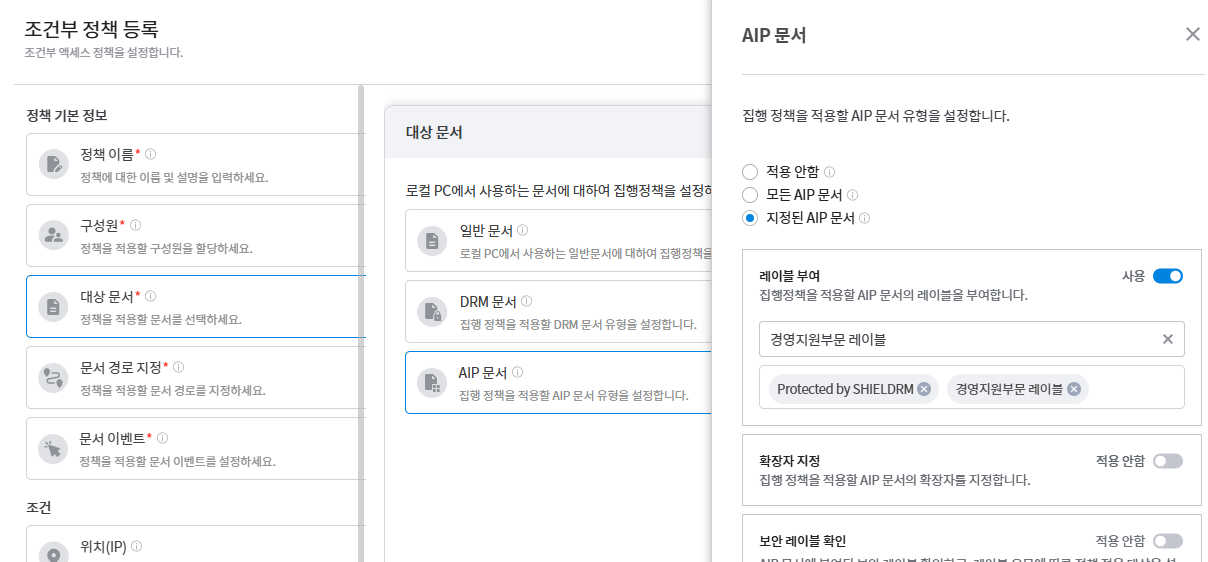Click the document event cursor icon

click(x=52, y=448)
